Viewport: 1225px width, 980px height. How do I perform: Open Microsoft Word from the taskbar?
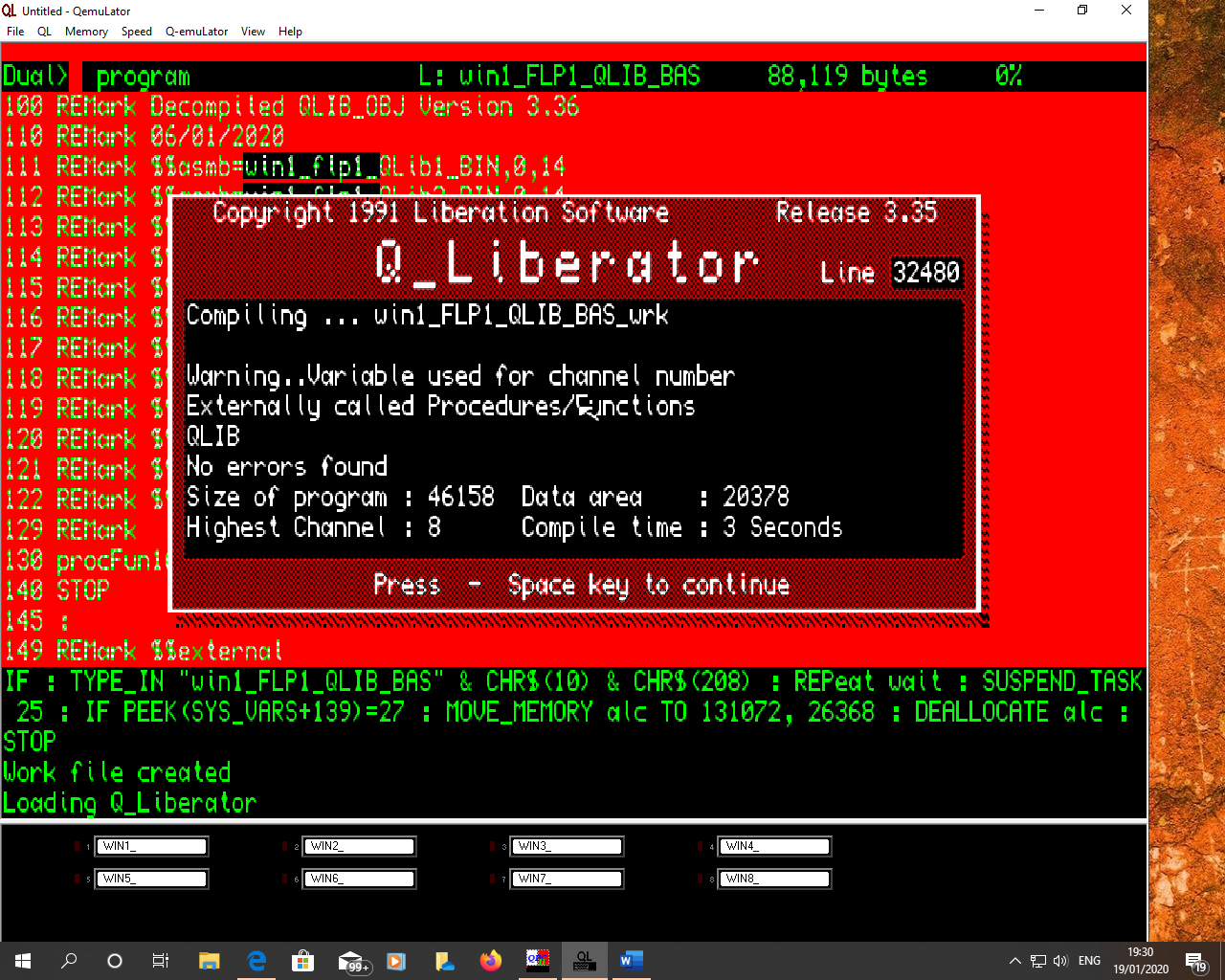pos(631,961)
